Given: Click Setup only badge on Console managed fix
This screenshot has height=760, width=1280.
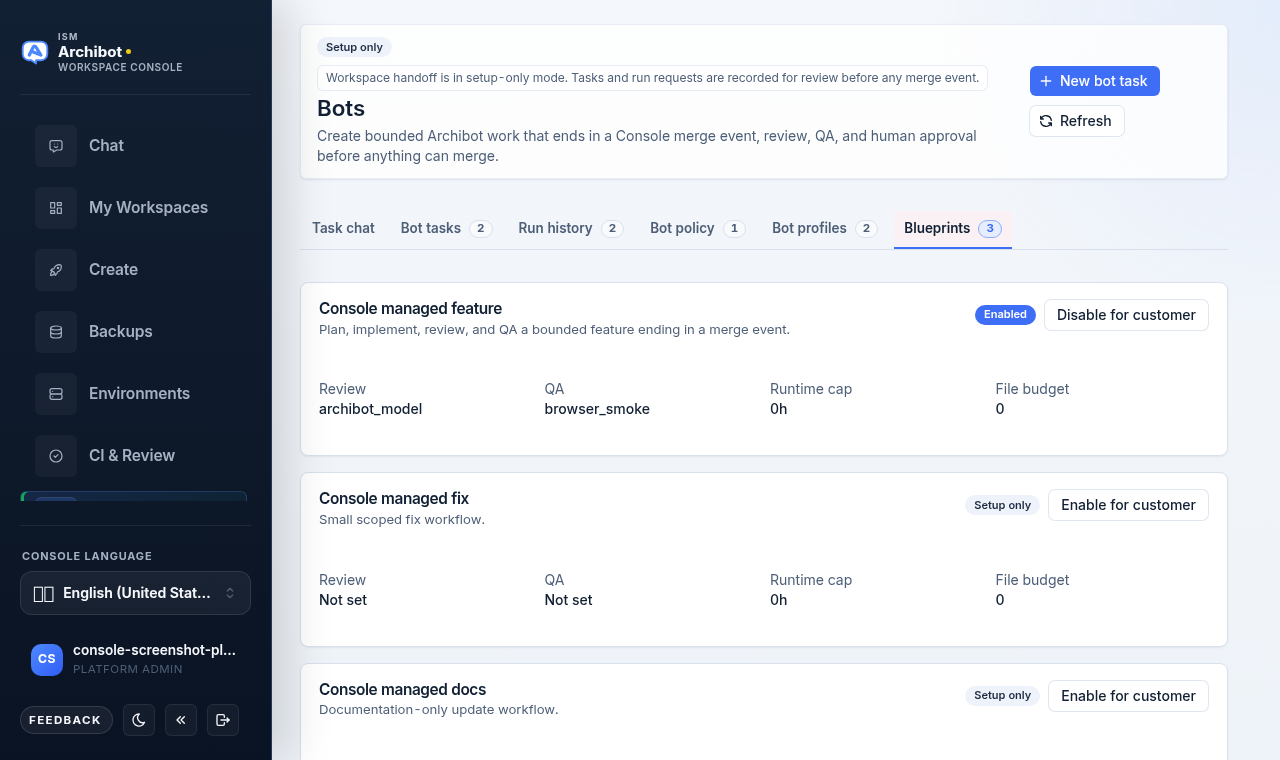Looking at the screenshot, I should pyautogui.click(x=1002, y=505).
